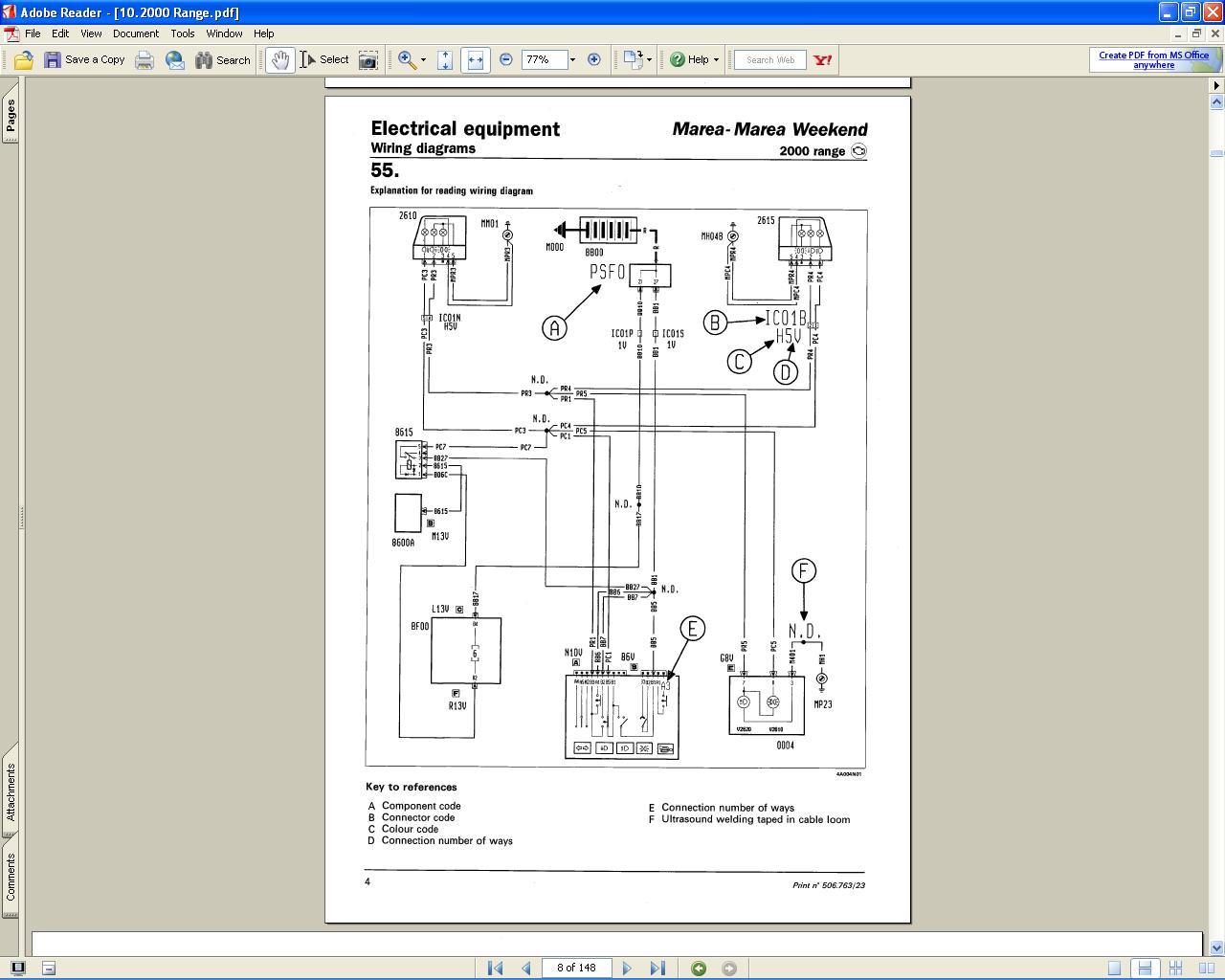Click the document pane options arrow
Image resolution: width=1225 pixels, height=980 pixels.
1216,85
